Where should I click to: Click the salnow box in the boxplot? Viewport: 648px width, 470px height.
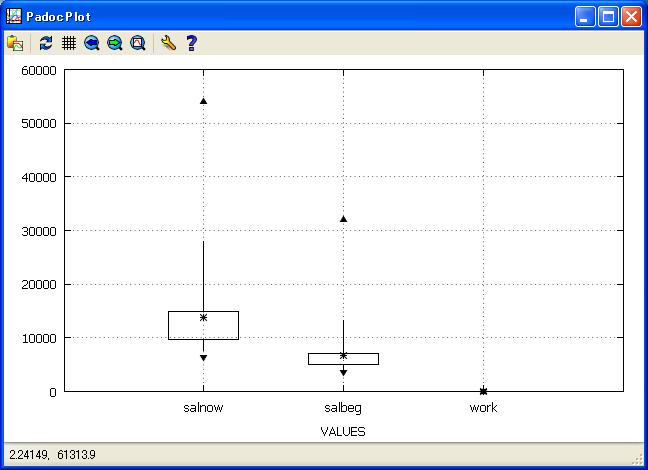pos(185,326)
